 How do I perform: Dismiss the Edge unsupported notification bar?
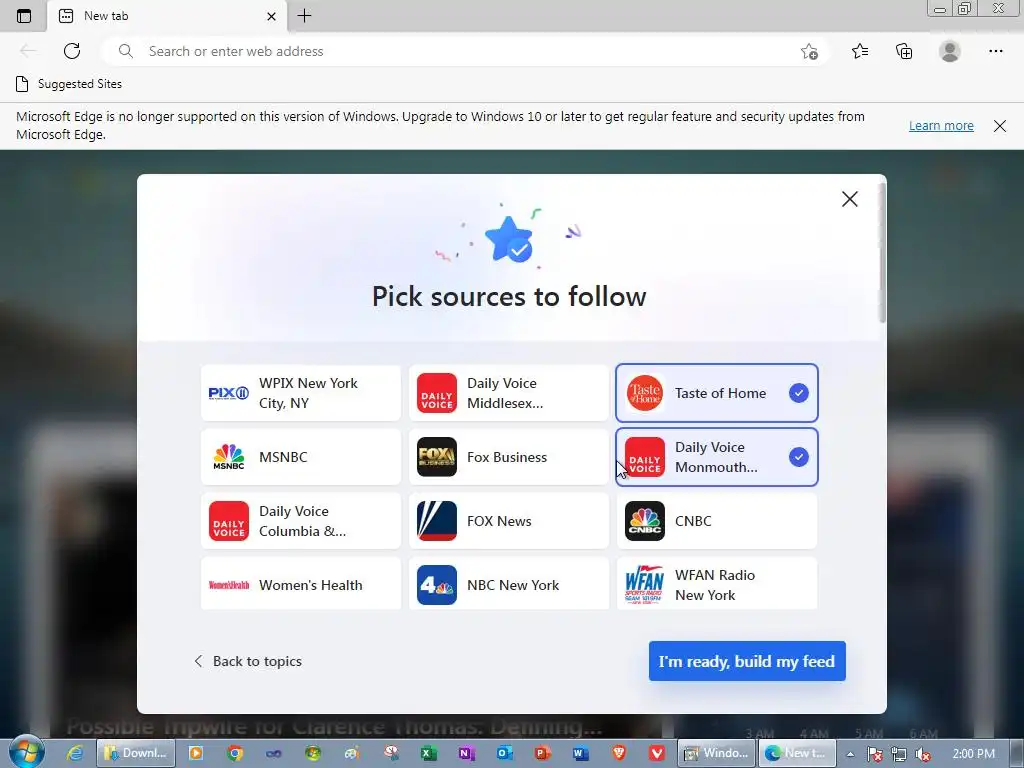[x=1000, y=126]
